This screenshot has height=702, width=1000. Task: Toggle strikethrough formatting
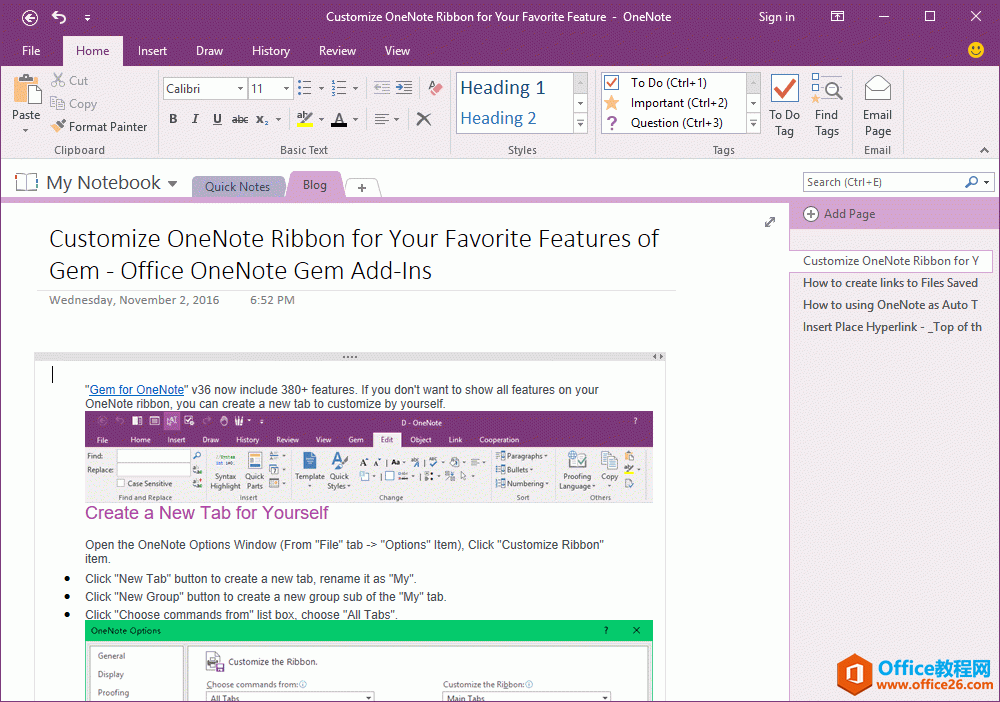[240, 119]
